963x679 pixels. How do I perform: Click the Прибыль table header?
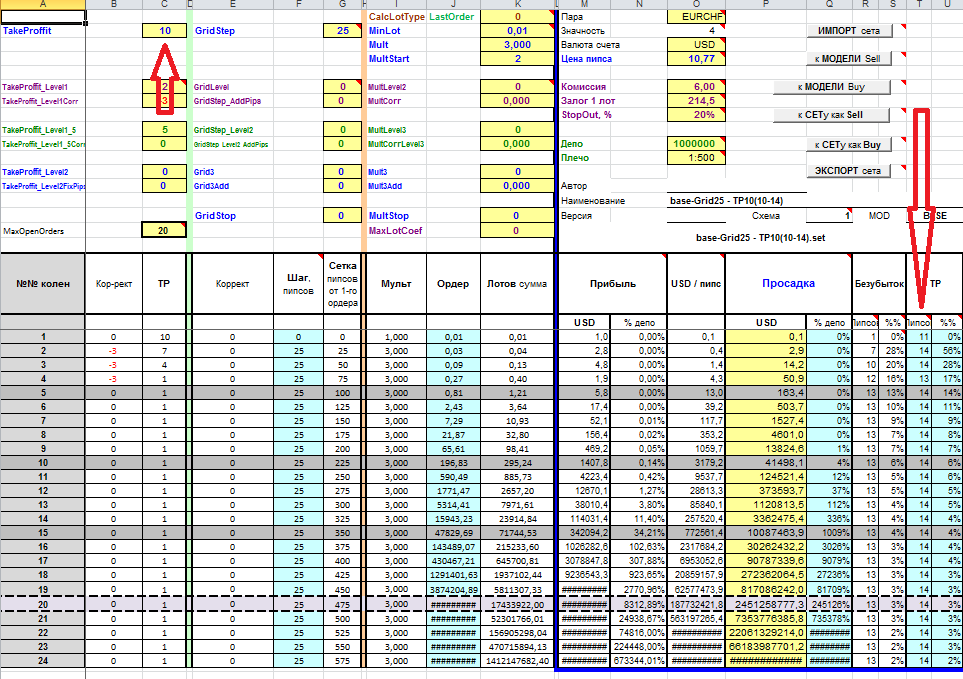tap(612, 284)
